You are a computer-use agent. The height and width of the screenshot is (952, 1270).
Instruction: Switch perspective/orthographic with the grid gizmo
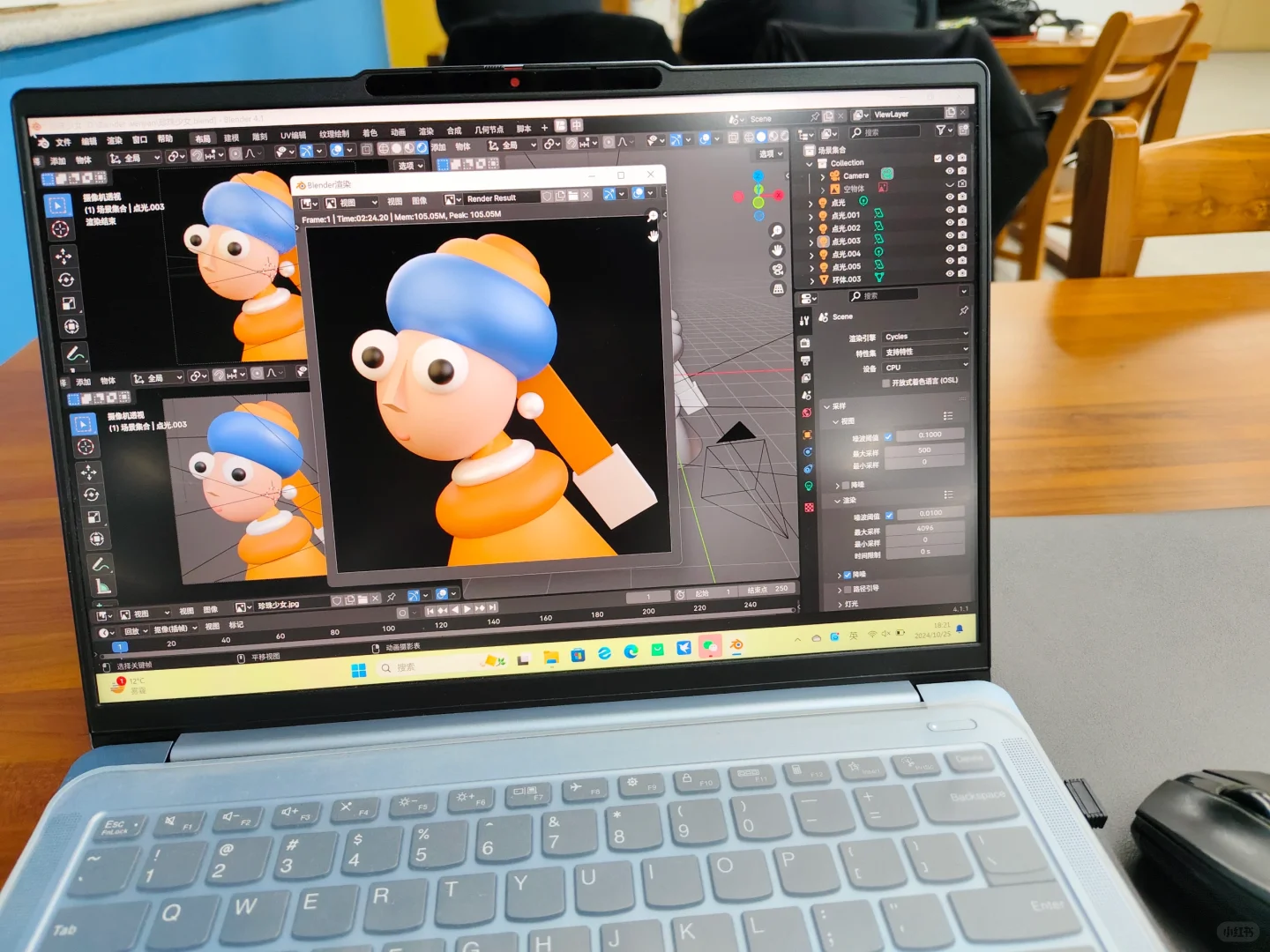779,289
